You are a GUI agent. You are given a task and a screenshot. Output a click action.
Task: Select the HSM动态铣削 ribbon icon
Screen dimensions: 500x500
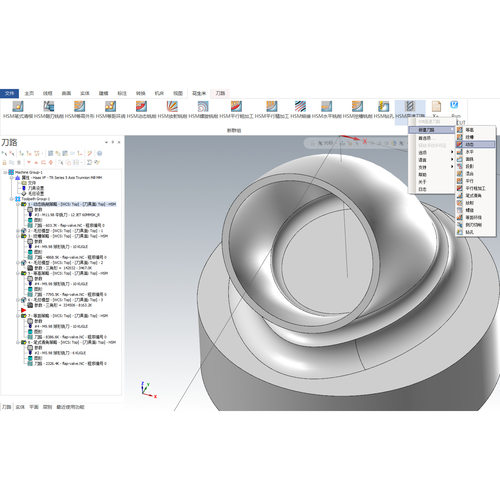click(x=141, y=106)
